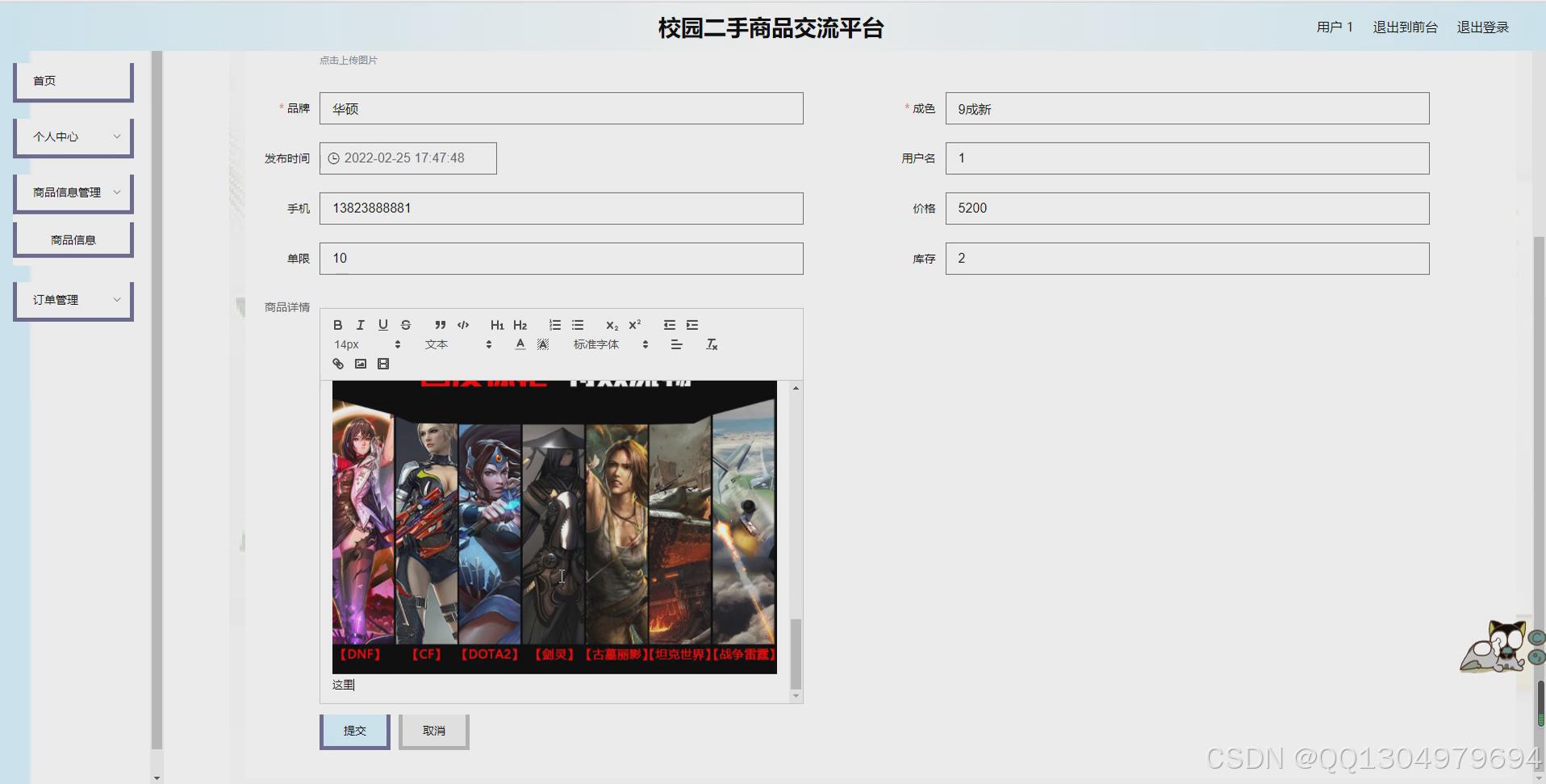This screenshot has height=784, width=1546.
Task: Click the editor vertical scrollbar thumb
Action: (796, 653)
